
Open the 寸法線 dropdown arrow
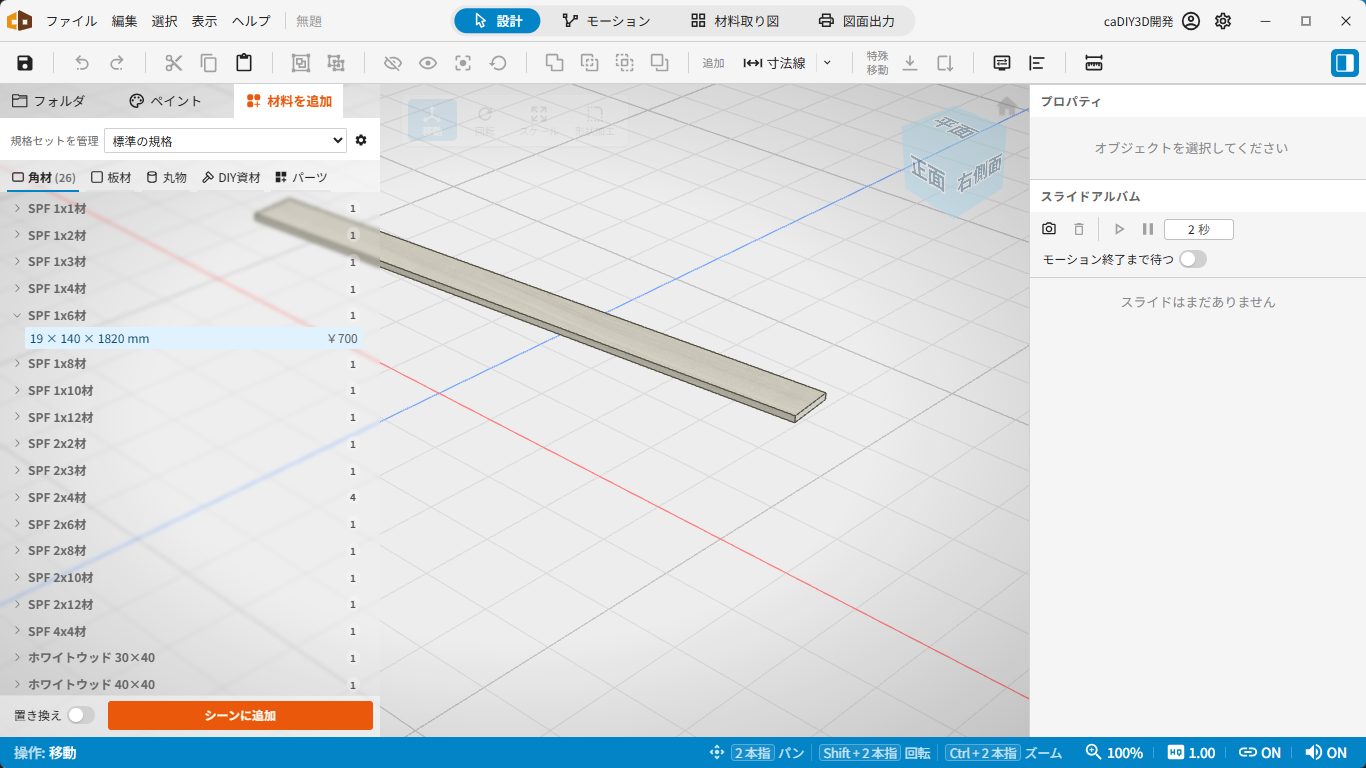[x=827, y=63]
